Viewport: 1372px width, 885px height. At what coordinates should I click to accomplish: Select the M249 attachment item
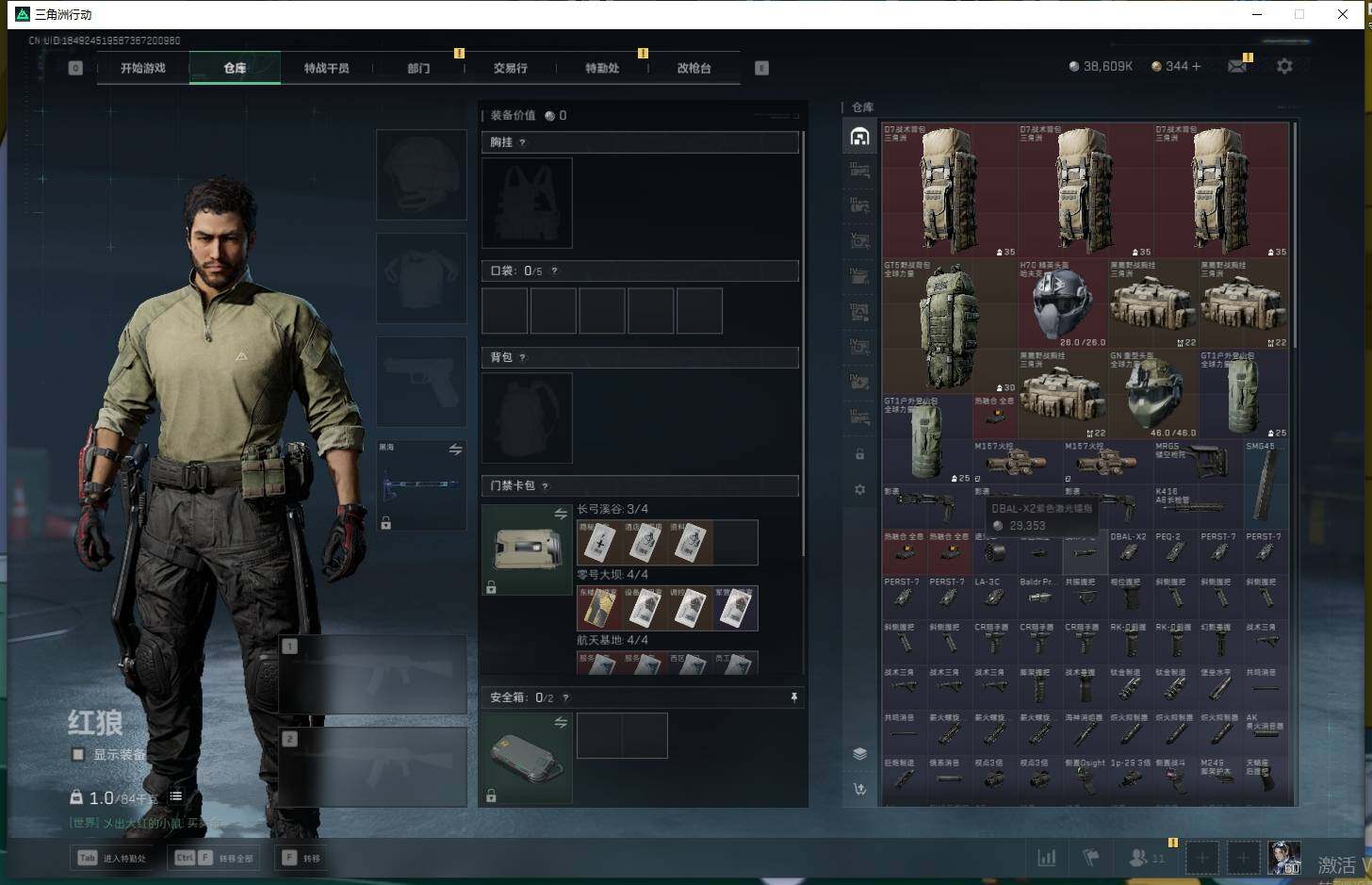click(1220, 778)
